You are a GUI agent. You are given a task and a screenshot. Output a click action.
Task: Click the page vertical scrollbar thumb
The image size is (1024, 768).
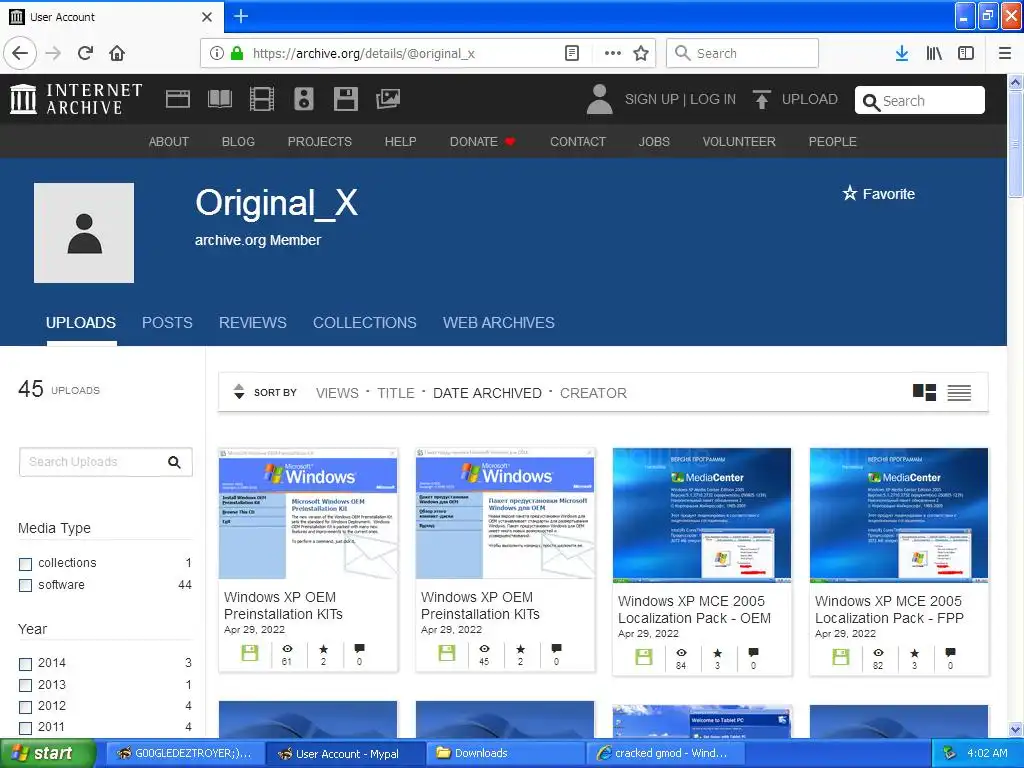pyautogui.click(x=1015, y=144)
